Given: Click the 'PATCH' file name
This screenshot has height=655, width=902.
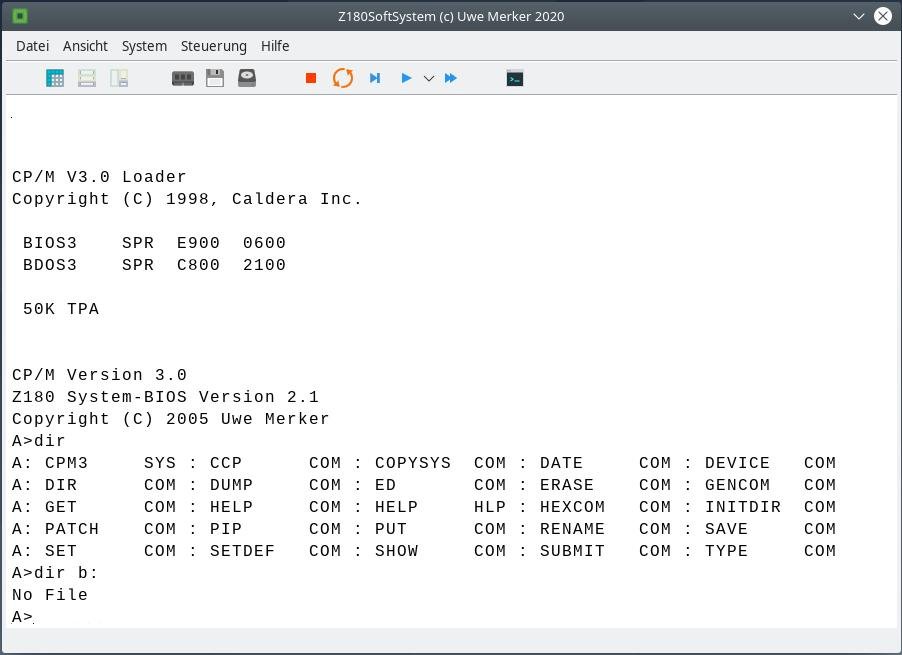Looking at the screenshot, I should pyautogui.click(x=72, y=529).
